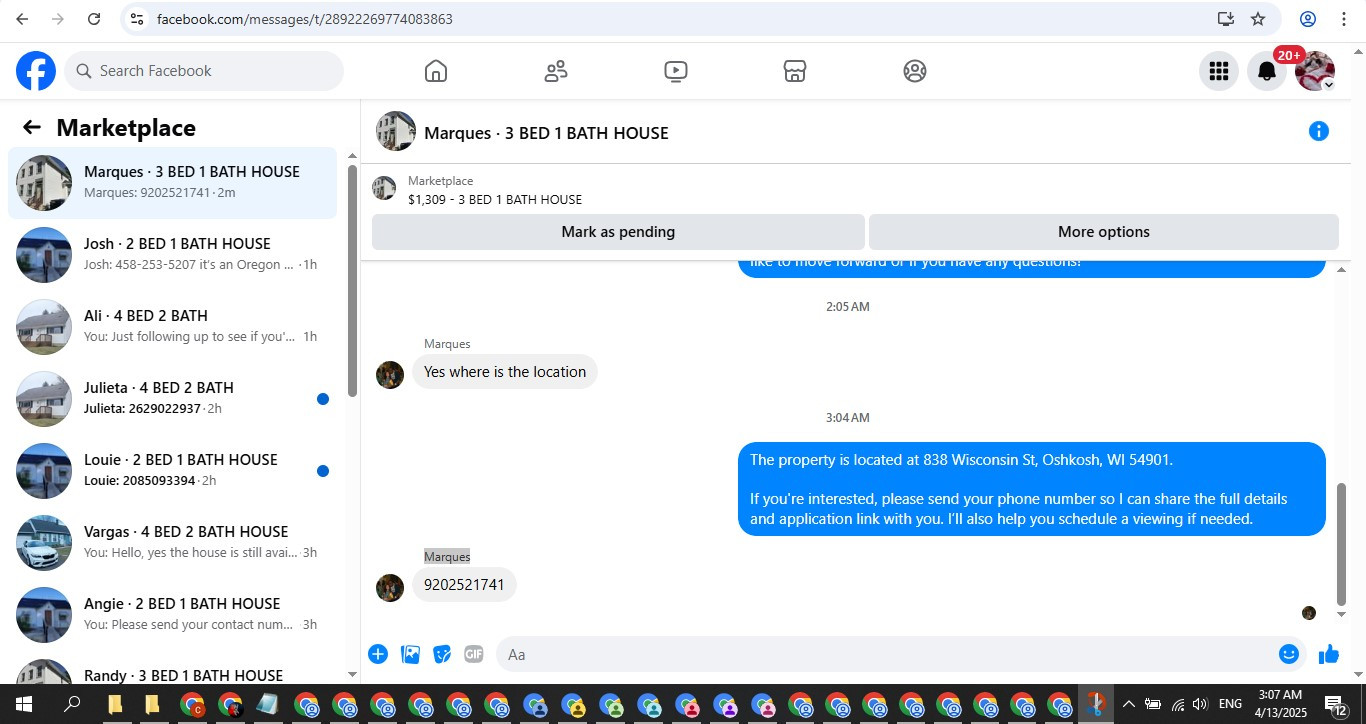Choose a GIF in the composer
1366x724 pixels.
click(x=474, y=654)
